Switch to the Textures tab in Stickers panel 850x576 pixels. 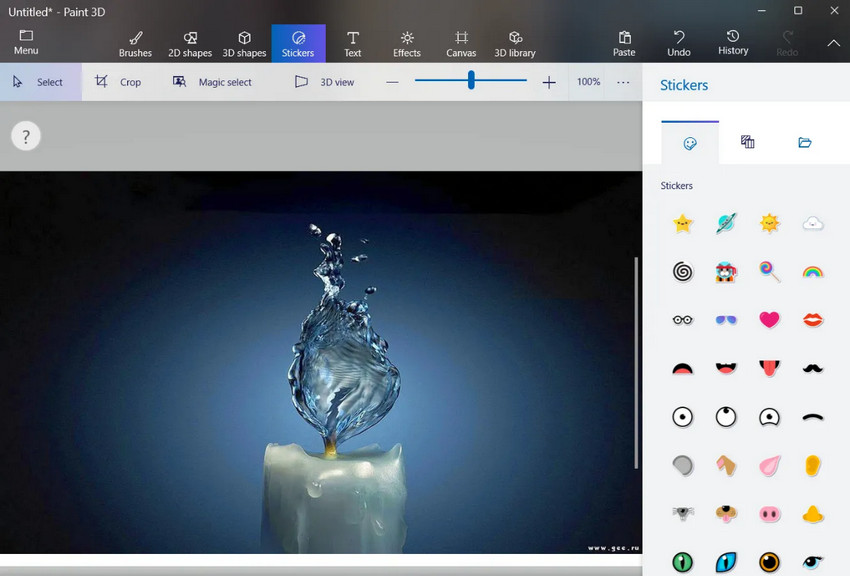coord(747,142)
